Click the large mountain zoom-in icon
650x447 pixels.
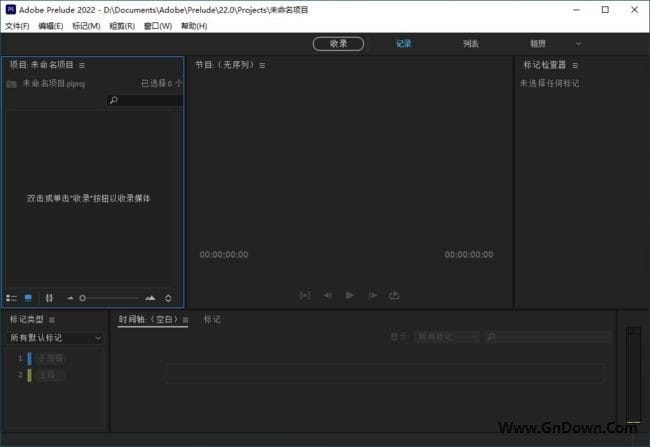[150, 298]
